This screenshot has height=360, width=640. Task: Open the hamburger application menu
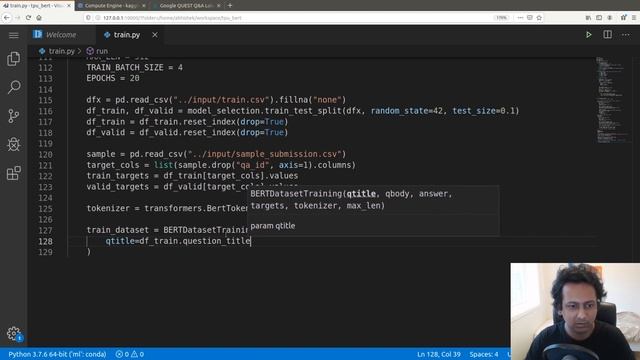(x=13, y=35)
